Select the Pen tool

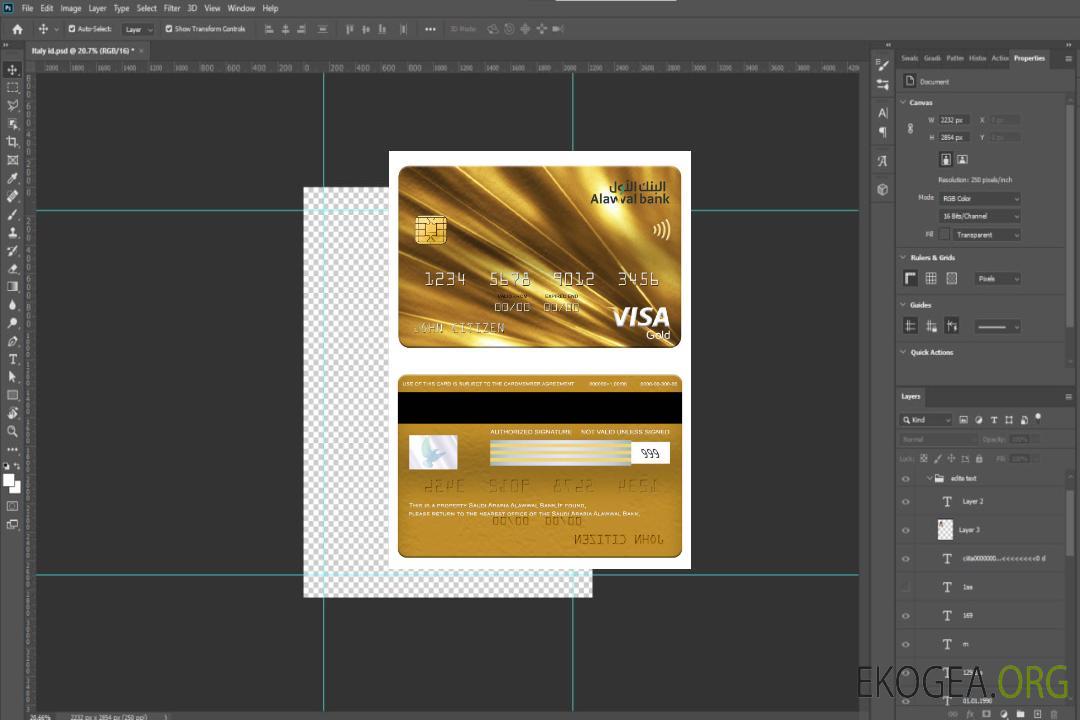(x=12, y=341)
